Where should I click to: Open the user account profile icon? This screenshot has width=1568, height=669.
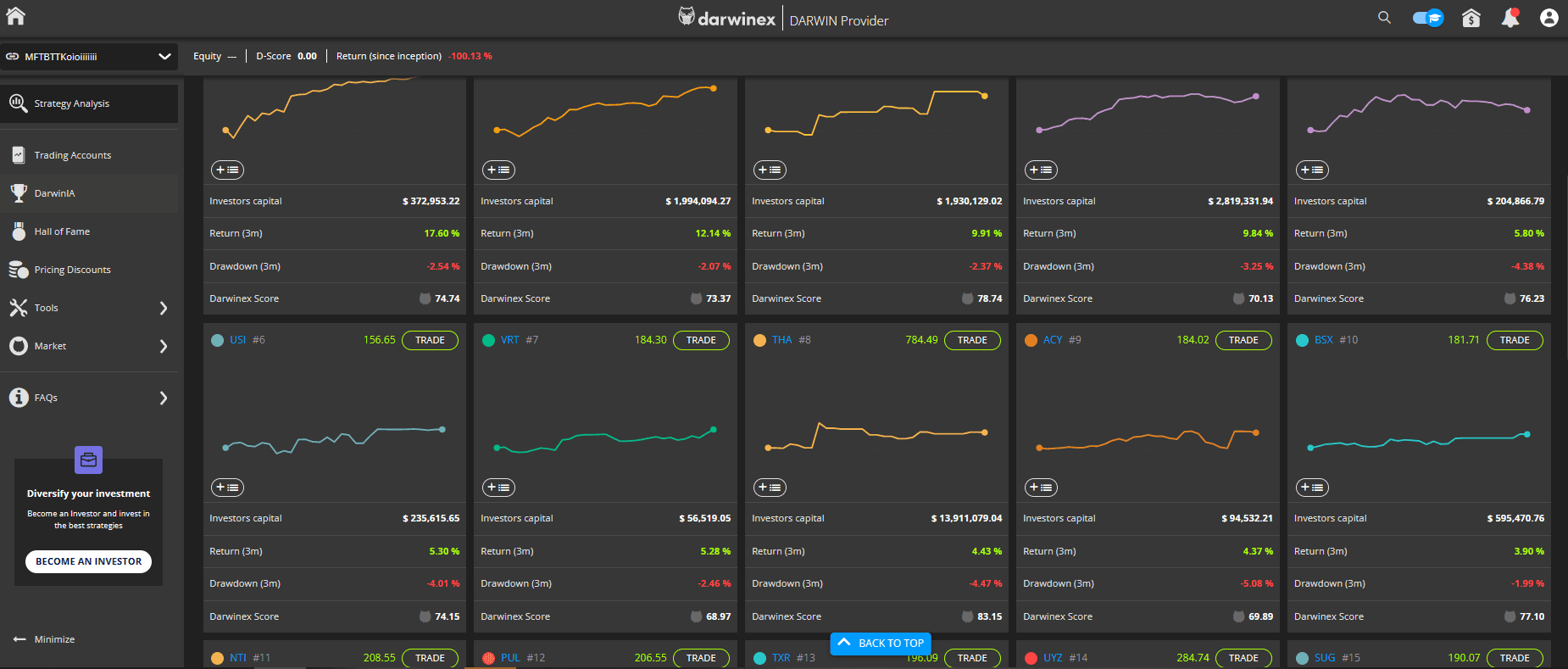coord(1549,18)
